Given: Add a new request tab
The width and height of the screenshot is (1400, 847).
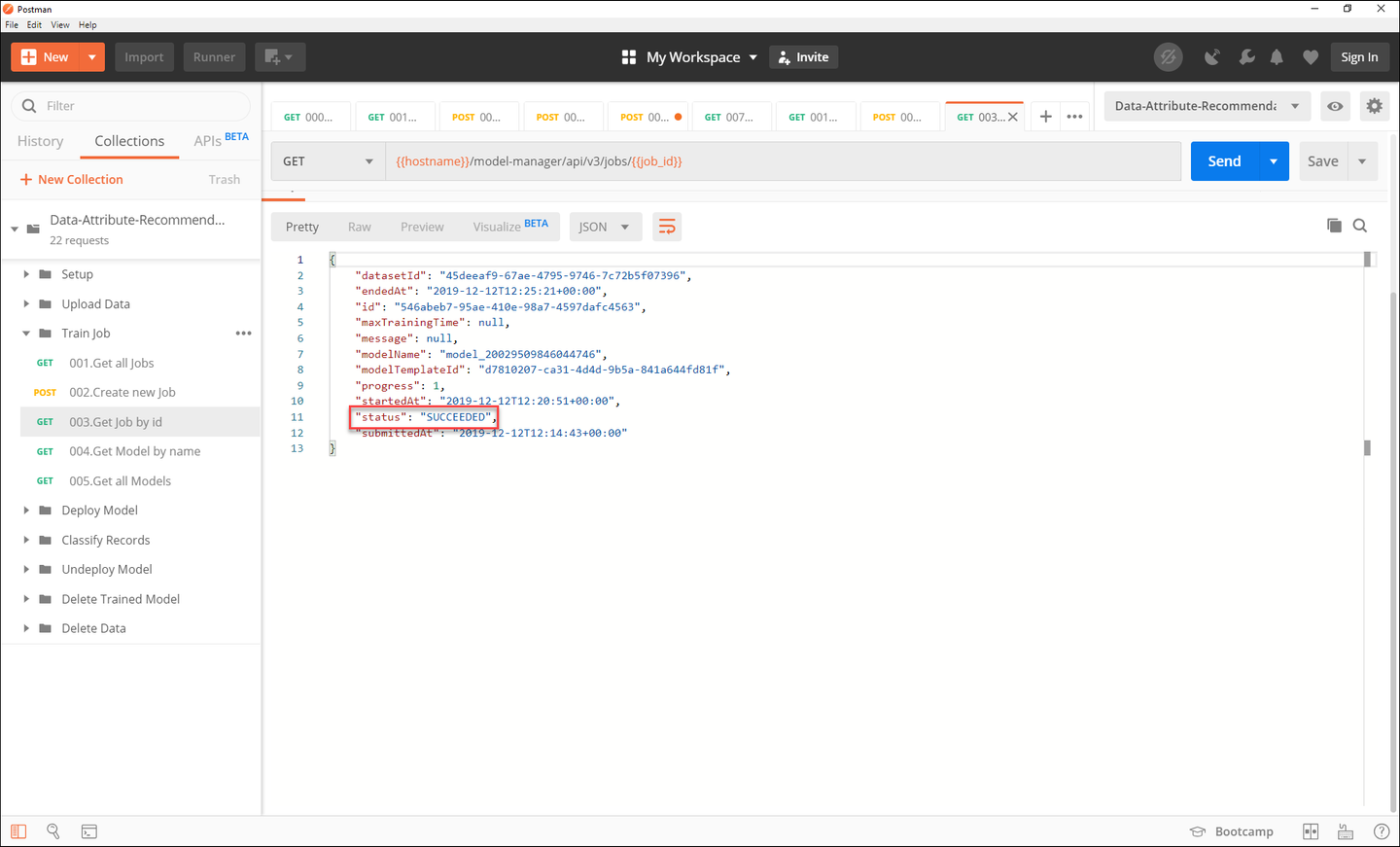Looking at the screenshot, I should click(x=1045, y=117).
